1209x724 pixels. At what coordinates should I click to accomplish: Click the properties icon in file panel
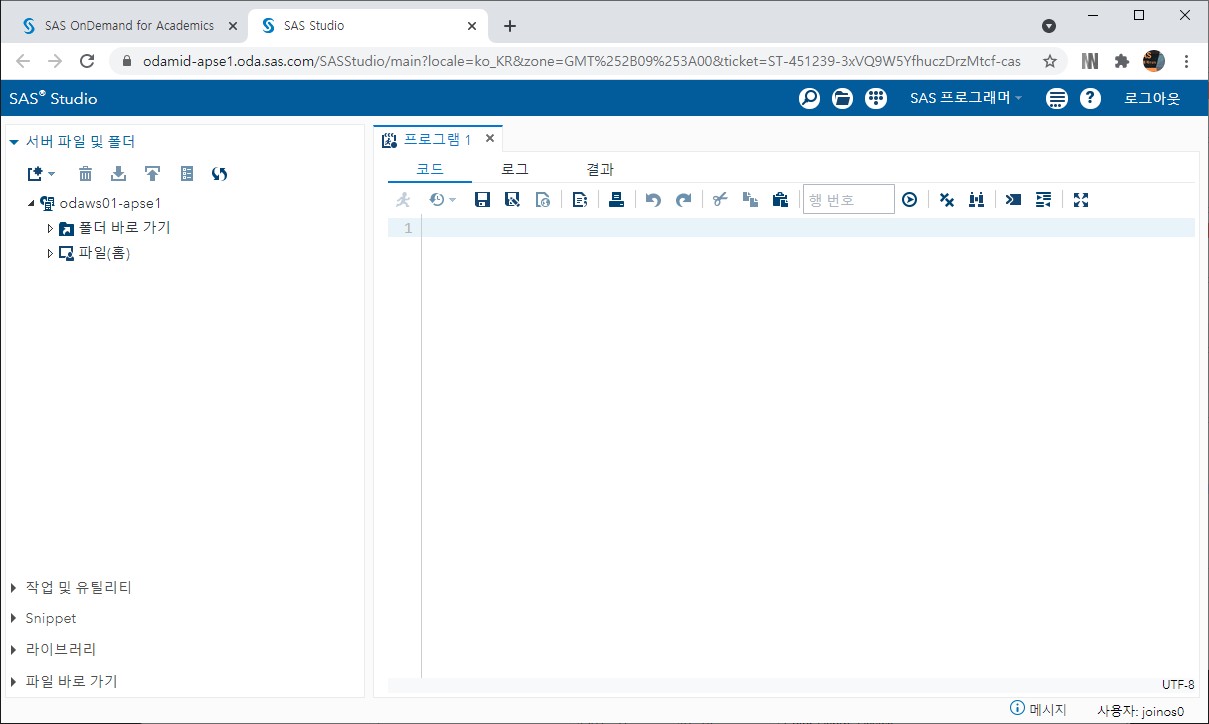click(x=187, y=174)
